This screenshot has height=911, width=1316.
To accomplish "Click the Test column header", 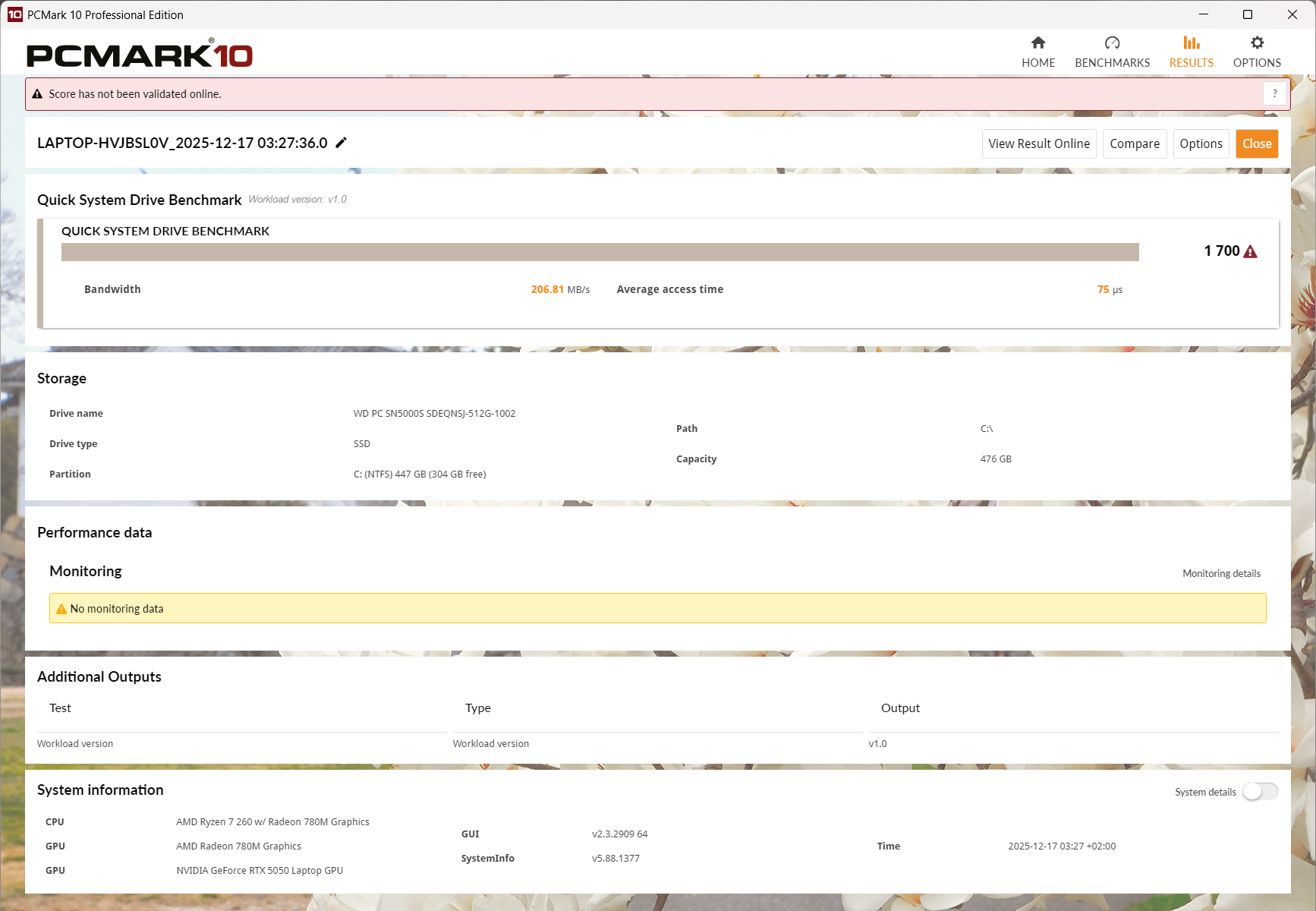I will click(60, 708).
